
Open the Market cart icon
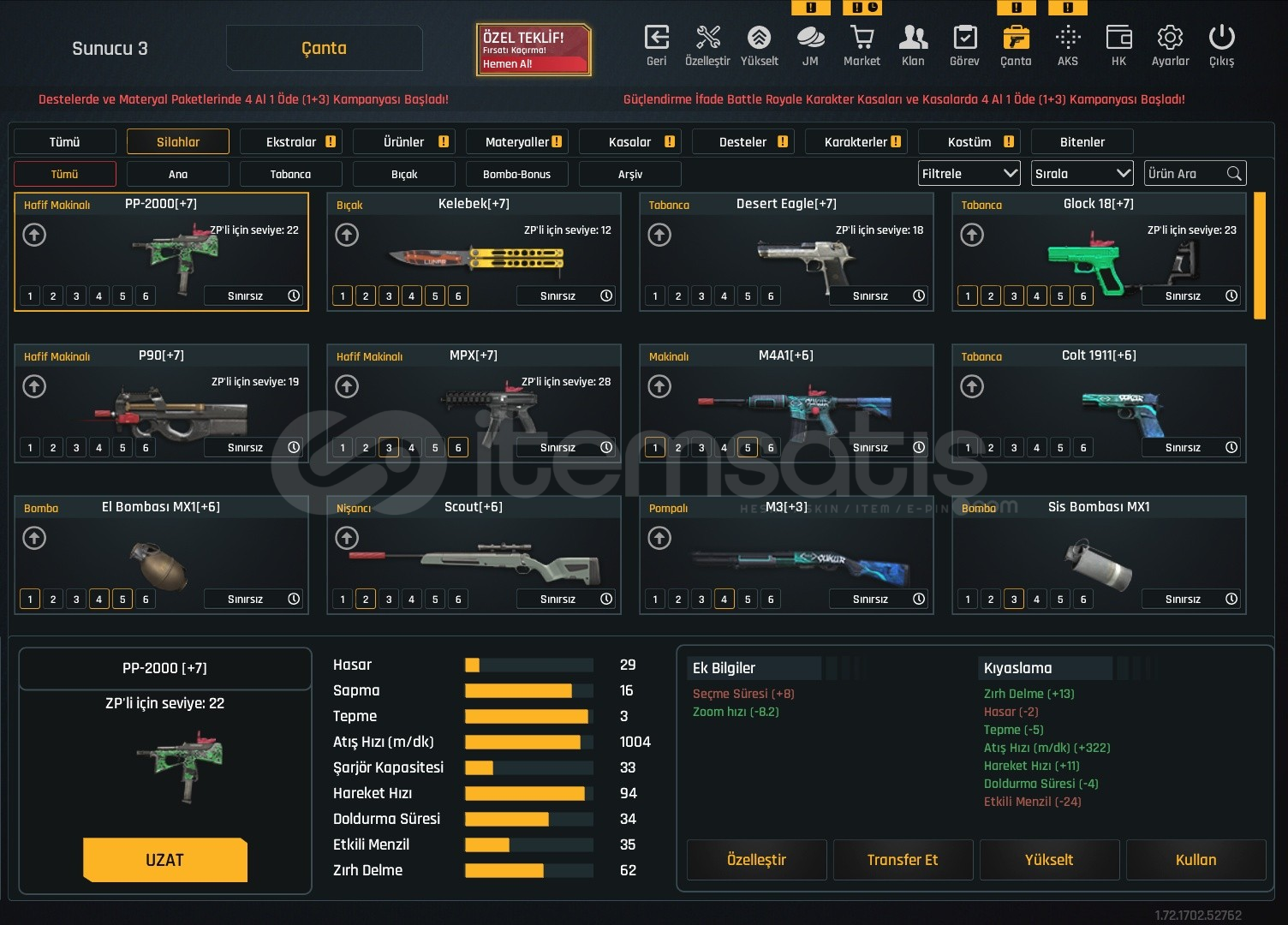click(862, 38)
